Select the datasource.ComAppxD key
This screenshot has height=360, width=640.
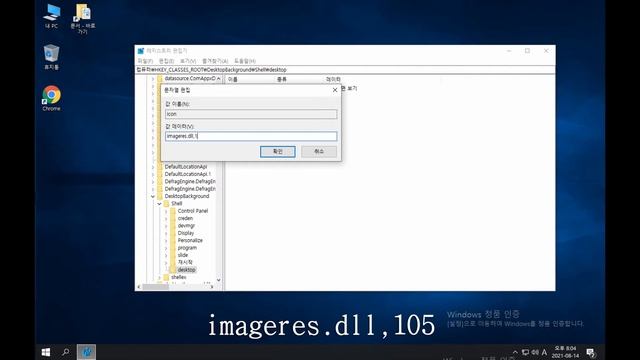tap(190, 78)
